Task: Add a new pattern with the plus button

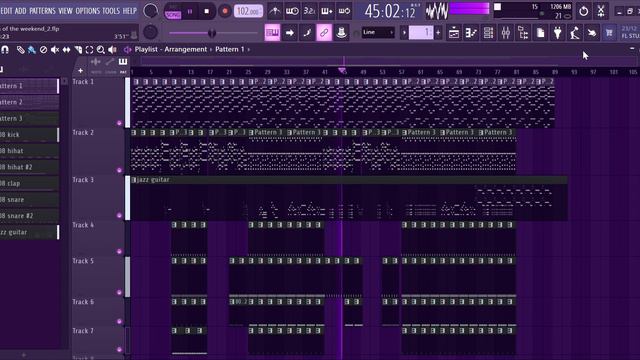Action: (x=438, y=33)
